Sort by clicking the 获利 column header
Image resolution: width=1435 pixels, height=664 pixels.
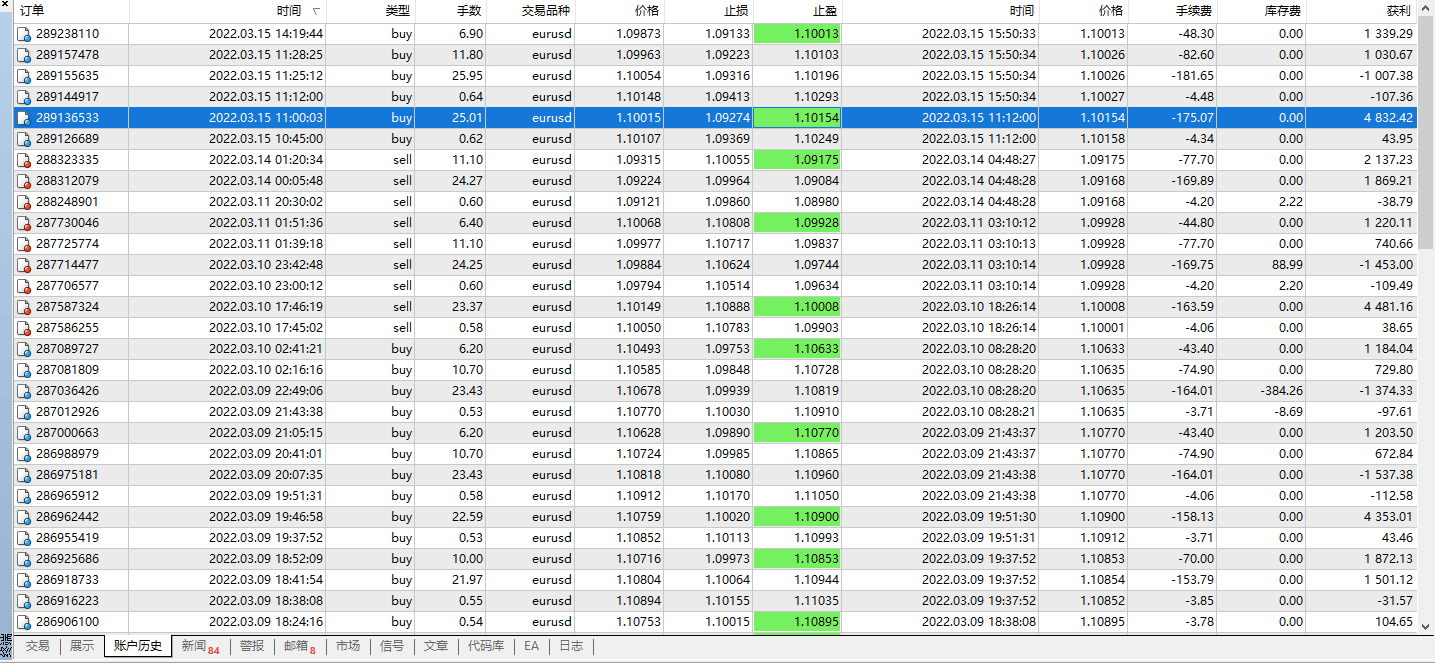point(1400,11)
